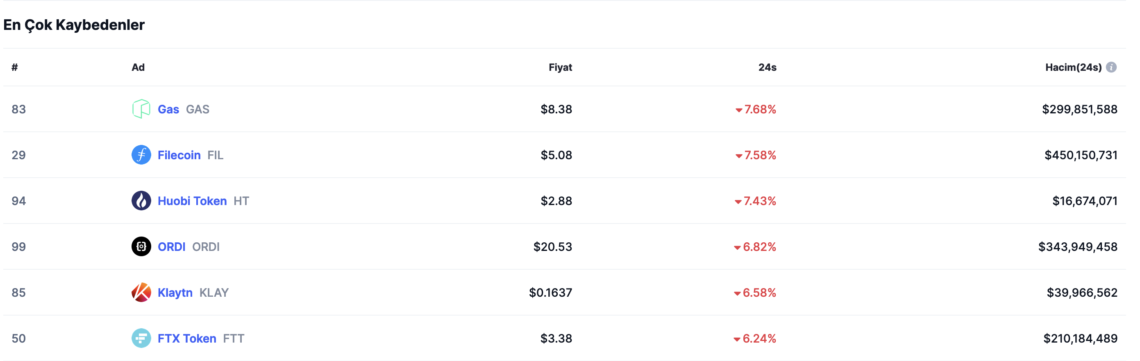This screenshot has width=1140, height=361.
Task: Open the FTX Token link
Action: click(187, 338)
